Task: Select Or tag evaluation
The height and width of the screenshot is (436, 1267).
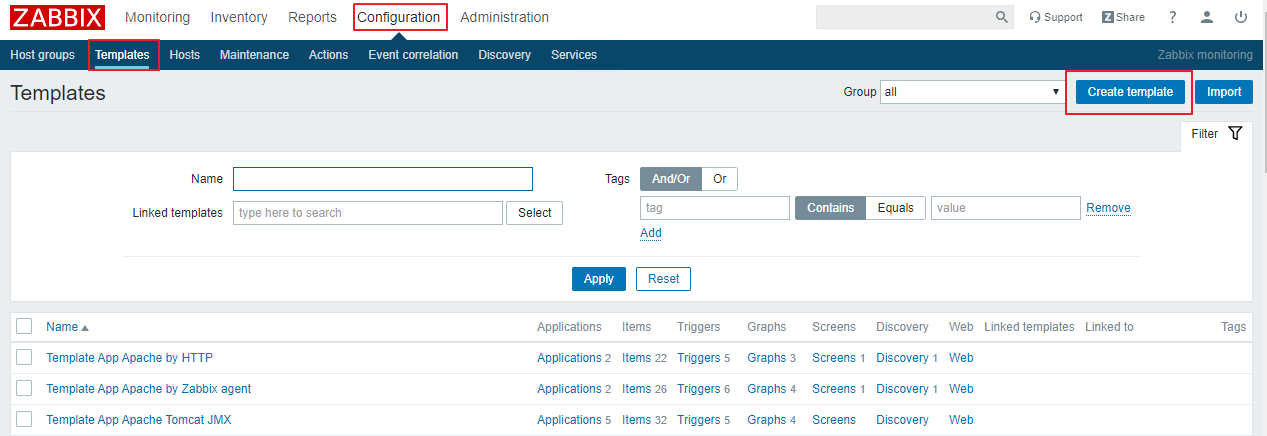Action: (720, 179)
